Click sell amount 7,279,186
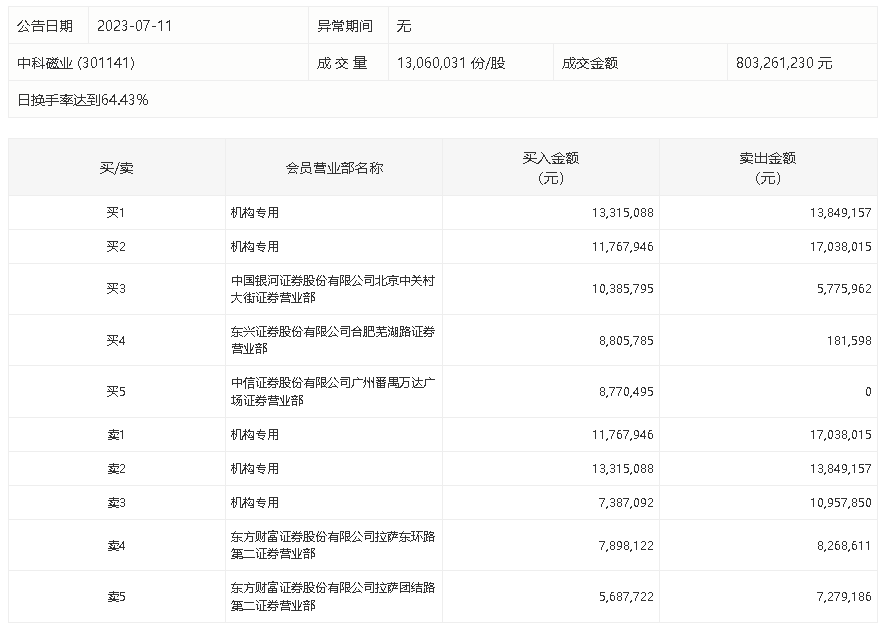 pyautogui.click(x=844, y=597)
